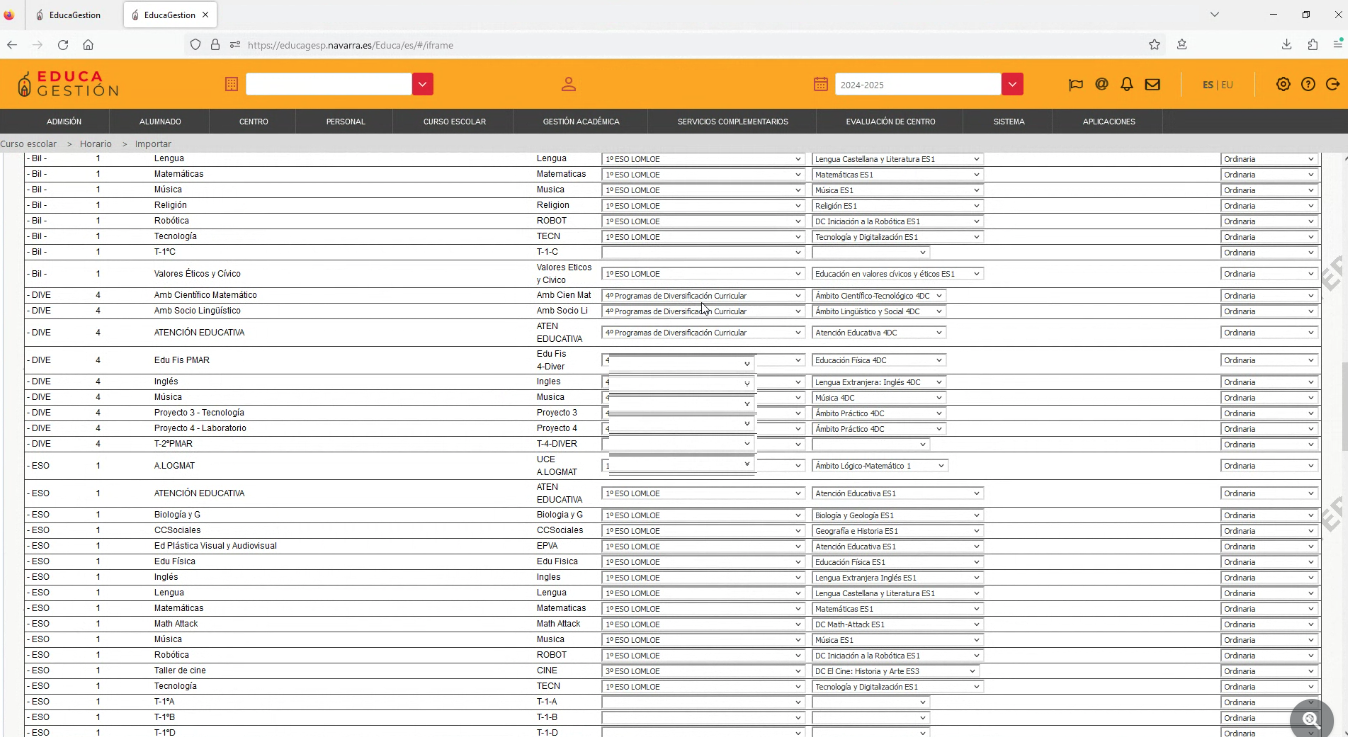Open Ordinaria dropdown in Bil Religión row
Viewport: 1348px width, 737px height.
(x=1269, y=206)
